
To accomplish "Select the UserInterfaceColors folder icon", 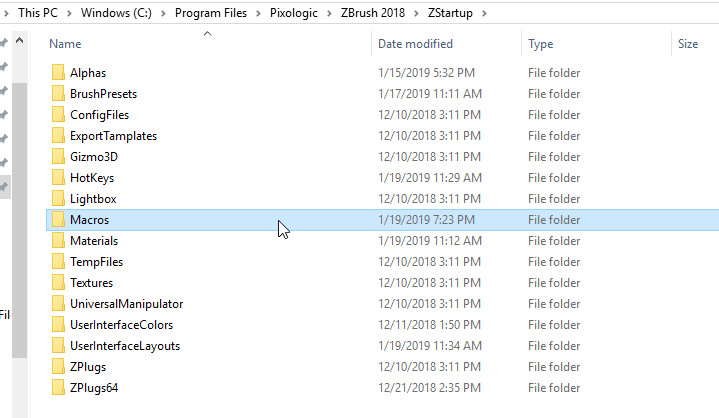I will coord(58,324).
